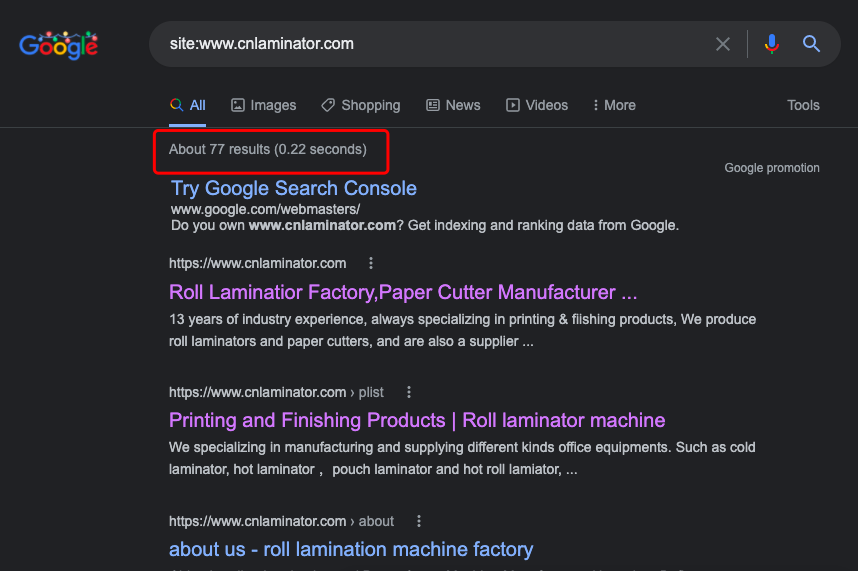Start voice search with microphone icon

(772, 44)
